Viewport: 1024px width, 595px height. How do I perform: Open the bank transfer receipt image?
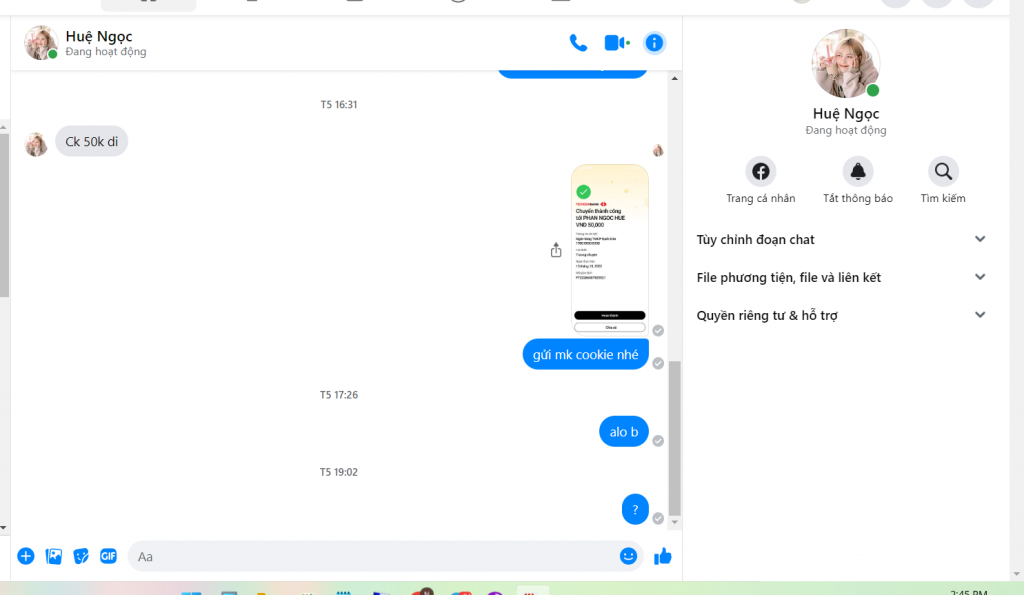(609, 248)
